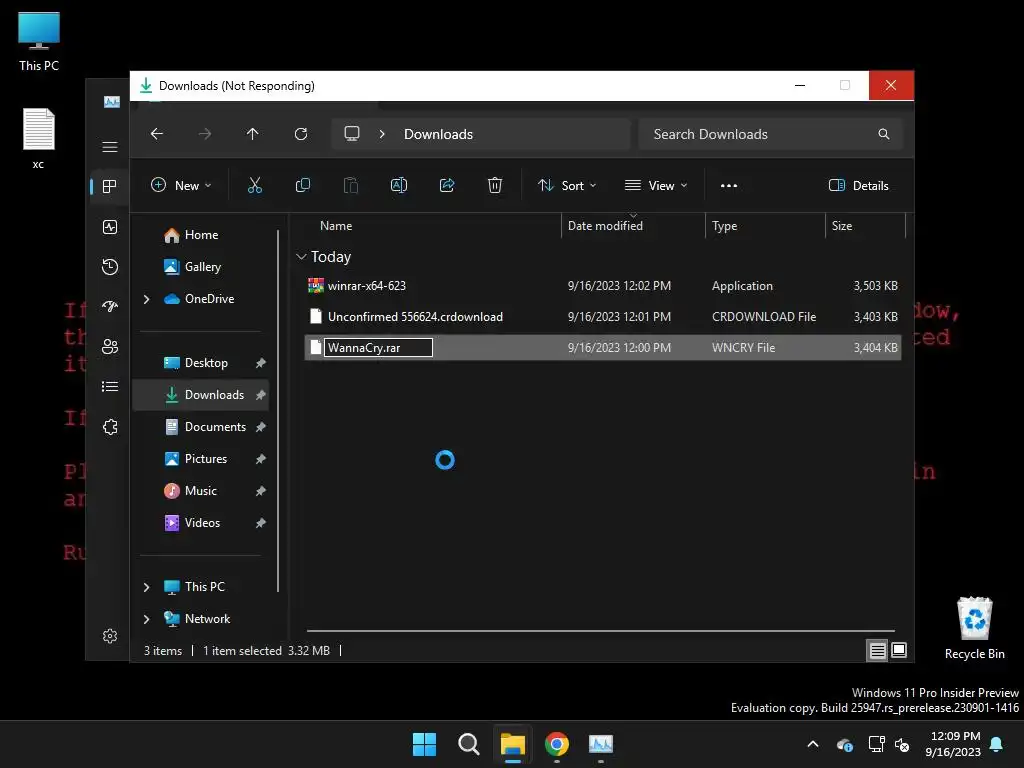Open Task Manager from taskbar

601,744
